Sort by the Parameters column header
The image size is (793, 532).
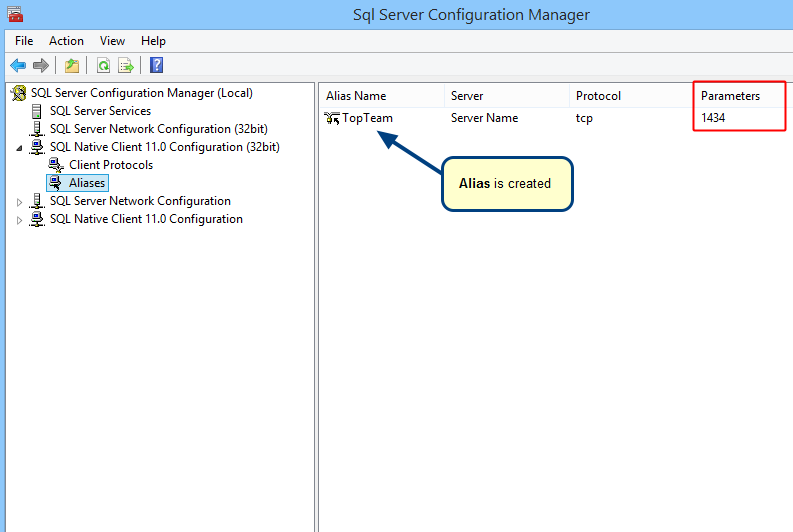(x=730, y=96)
